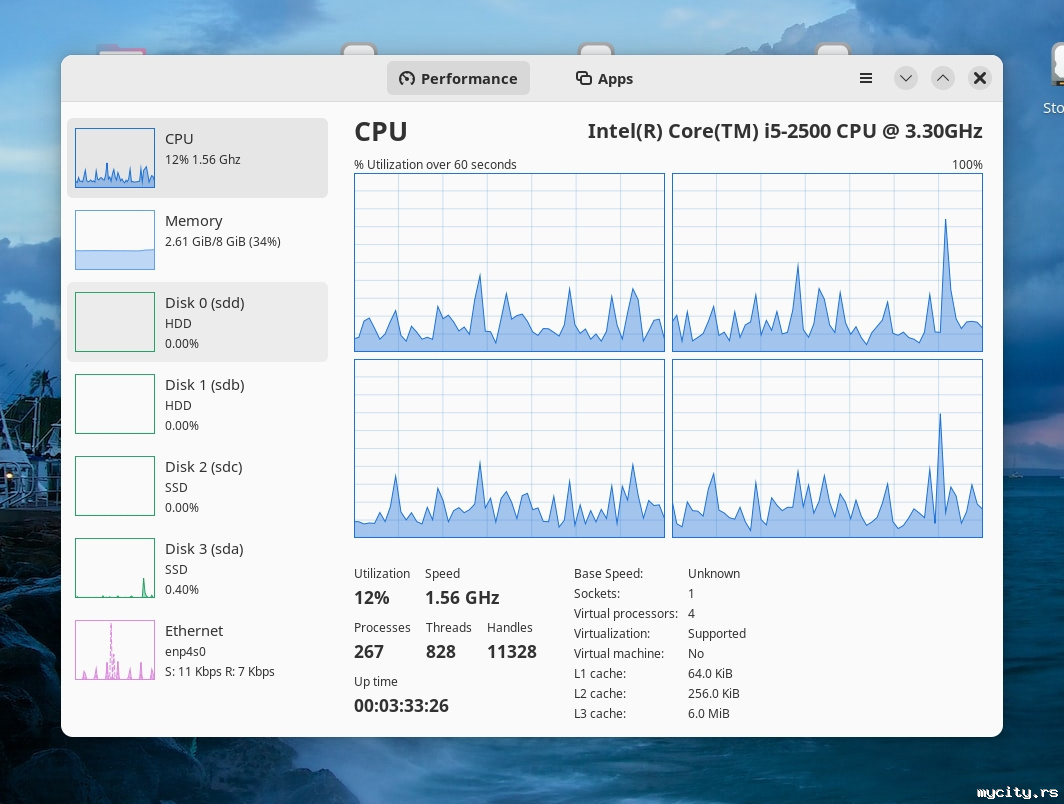Open Disk 0 (sdd) HDD details
Image resolution: width=1064 pixels, height=804 pixels.
pos(197,322)
